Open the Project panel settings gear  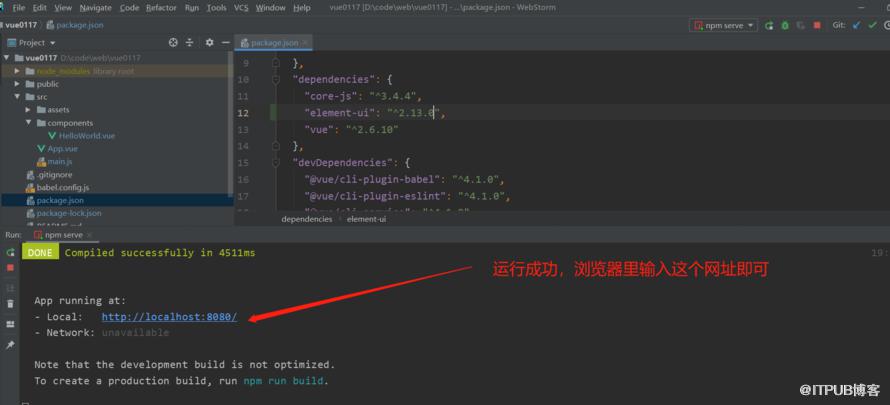[209, 43]
